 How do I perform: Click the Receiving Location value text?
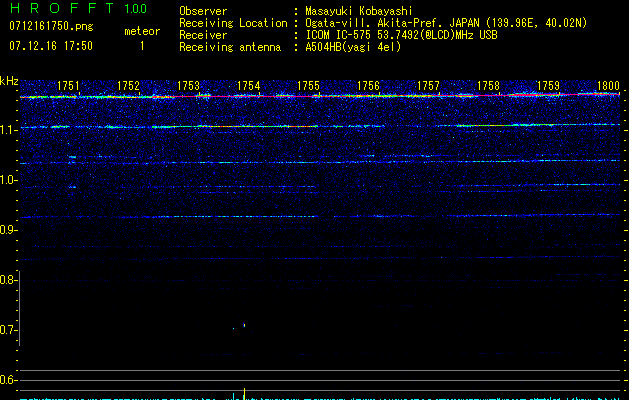click(x=446, y=23)
